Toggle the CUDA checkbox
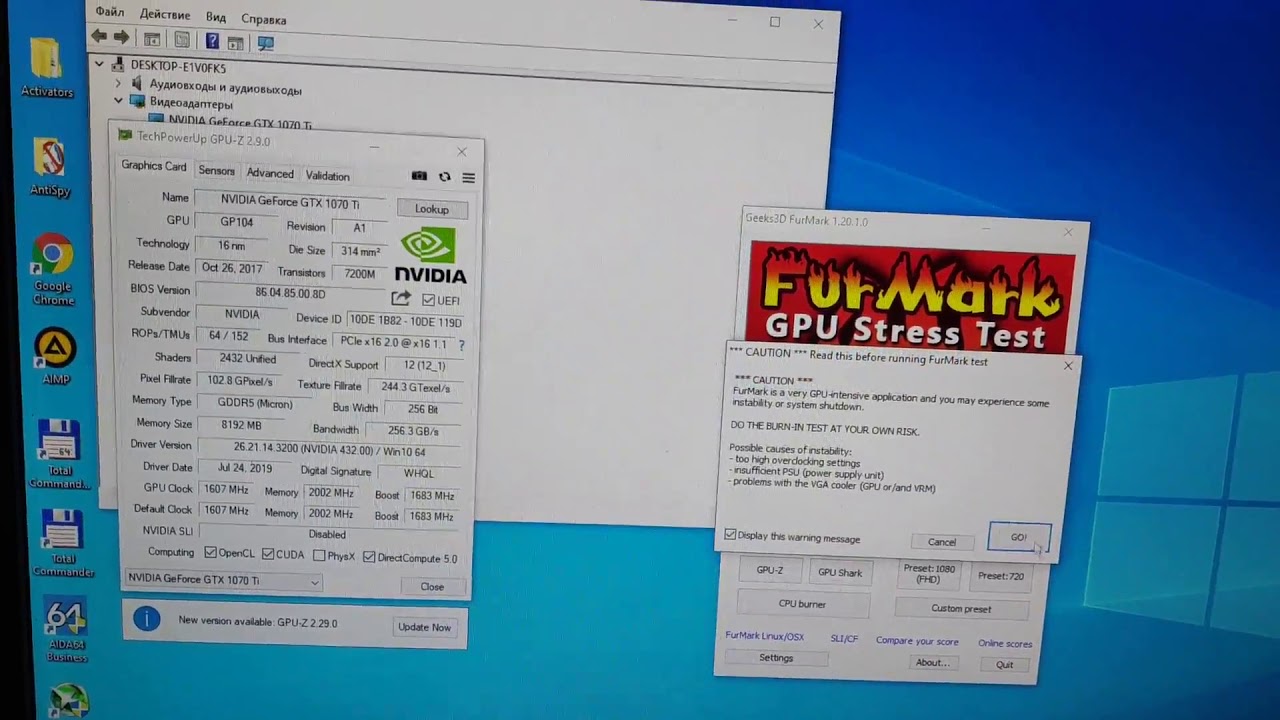Image resolution: width=1280 pixels, height=720 pixels. point(268,554)
